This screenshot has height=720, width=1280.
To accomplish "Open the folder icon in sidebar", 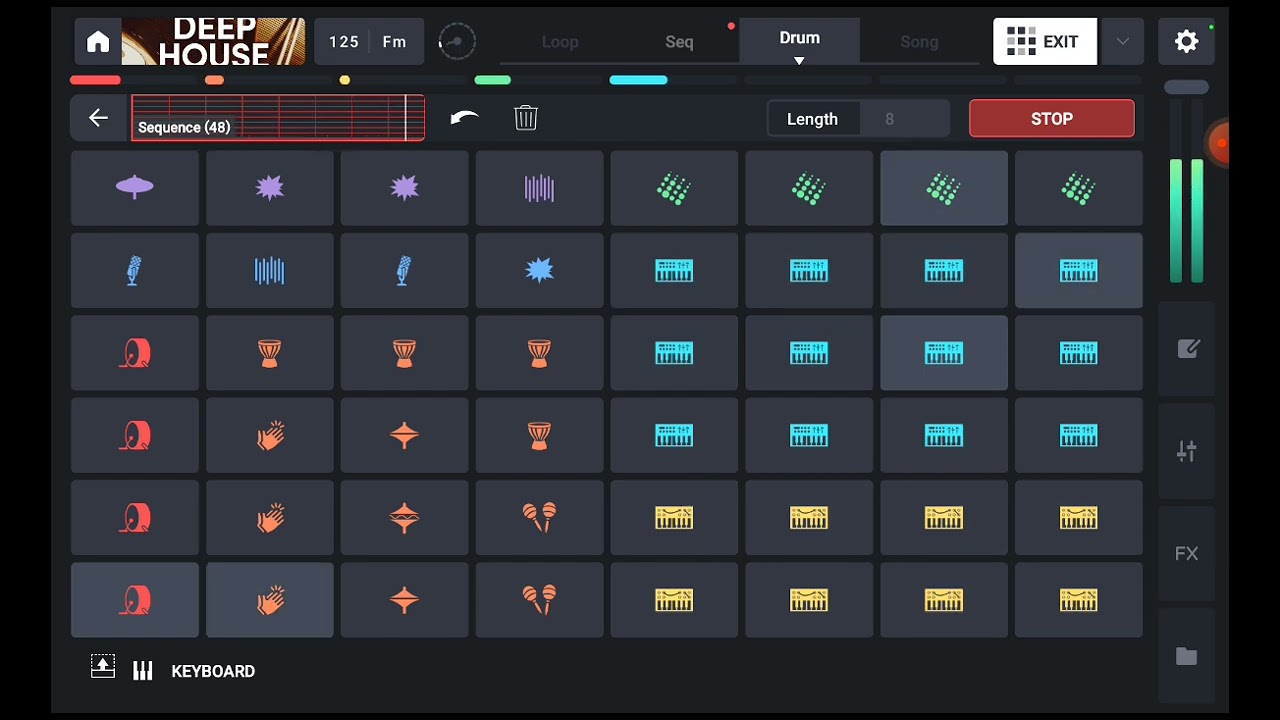I will [x=1187, y=656].
